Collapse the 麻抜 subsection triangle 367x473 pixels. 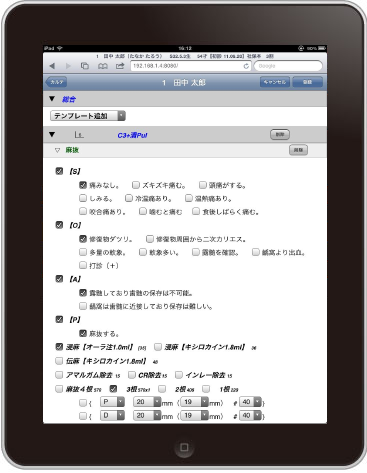tap(57, 150)
